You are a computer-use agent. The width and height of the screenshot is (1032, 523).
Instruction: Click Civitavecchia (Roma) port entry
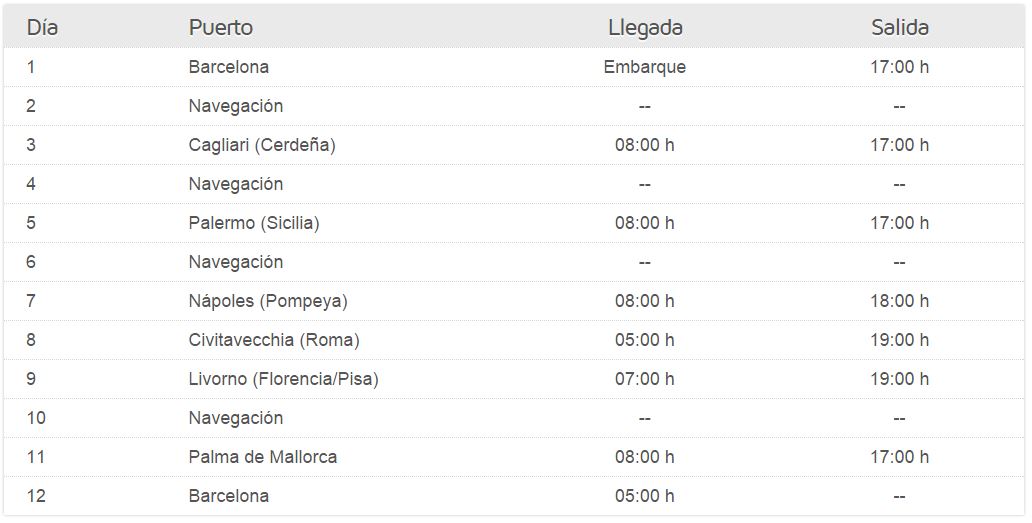pyautogui.click(x=274, y=340)
